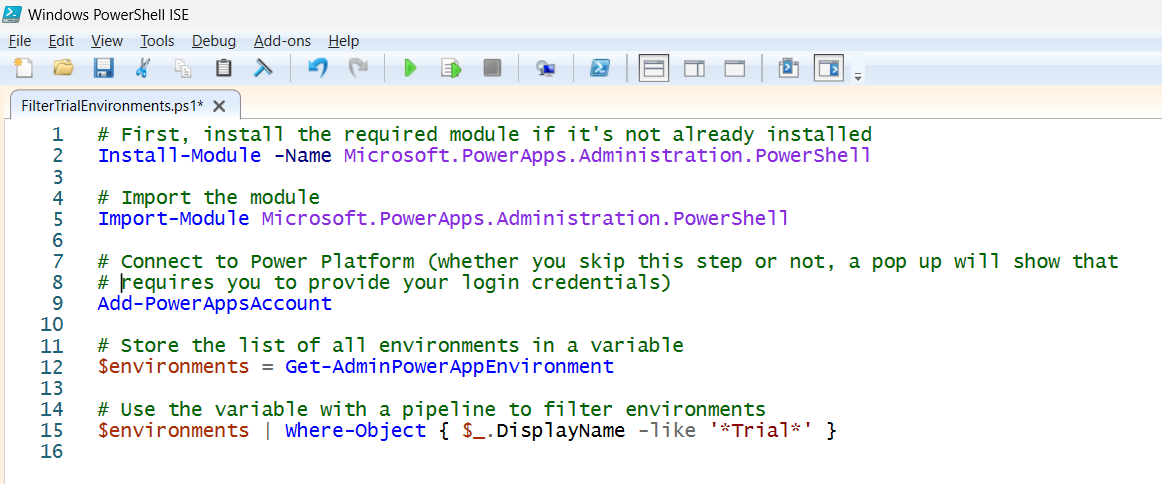Click the PowerShell ISE title bar icon
Image resolution: width=1162 pixels, height=484 pixels.
click(12, 13)
